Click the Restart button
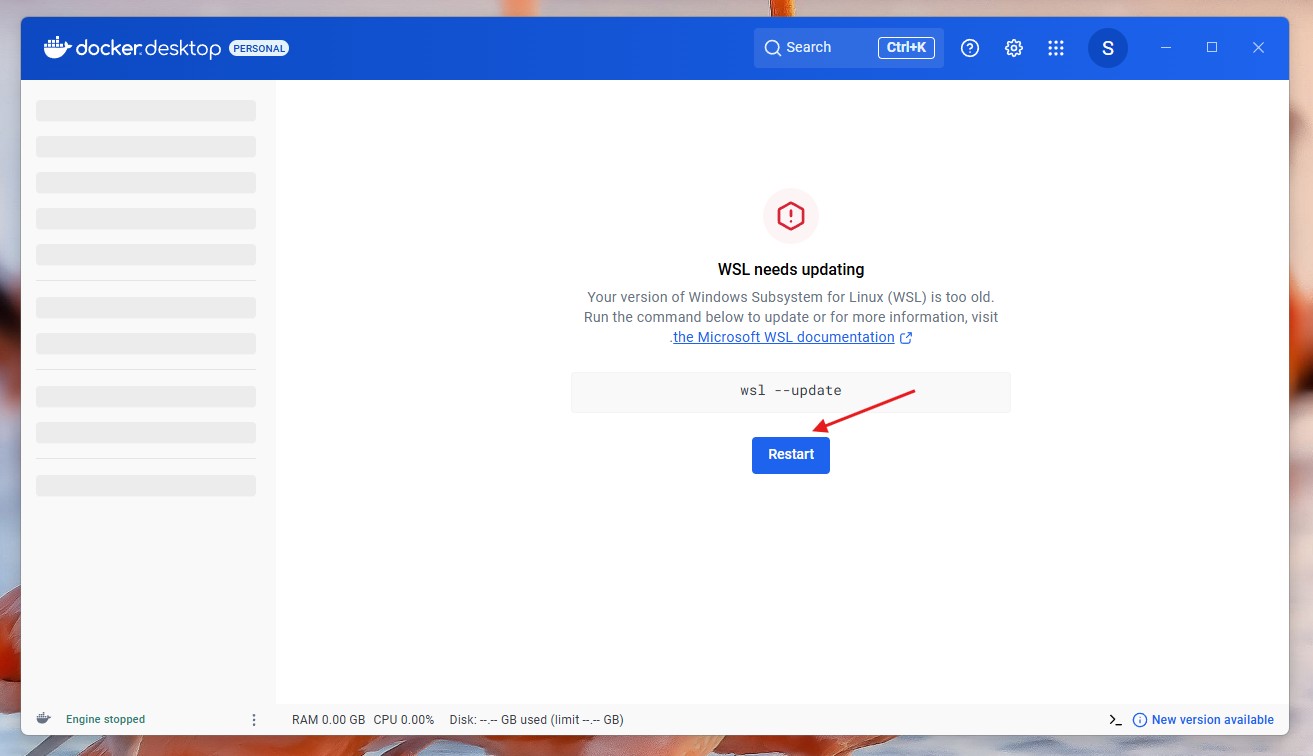1313x756 pixels. coord(790,454)
